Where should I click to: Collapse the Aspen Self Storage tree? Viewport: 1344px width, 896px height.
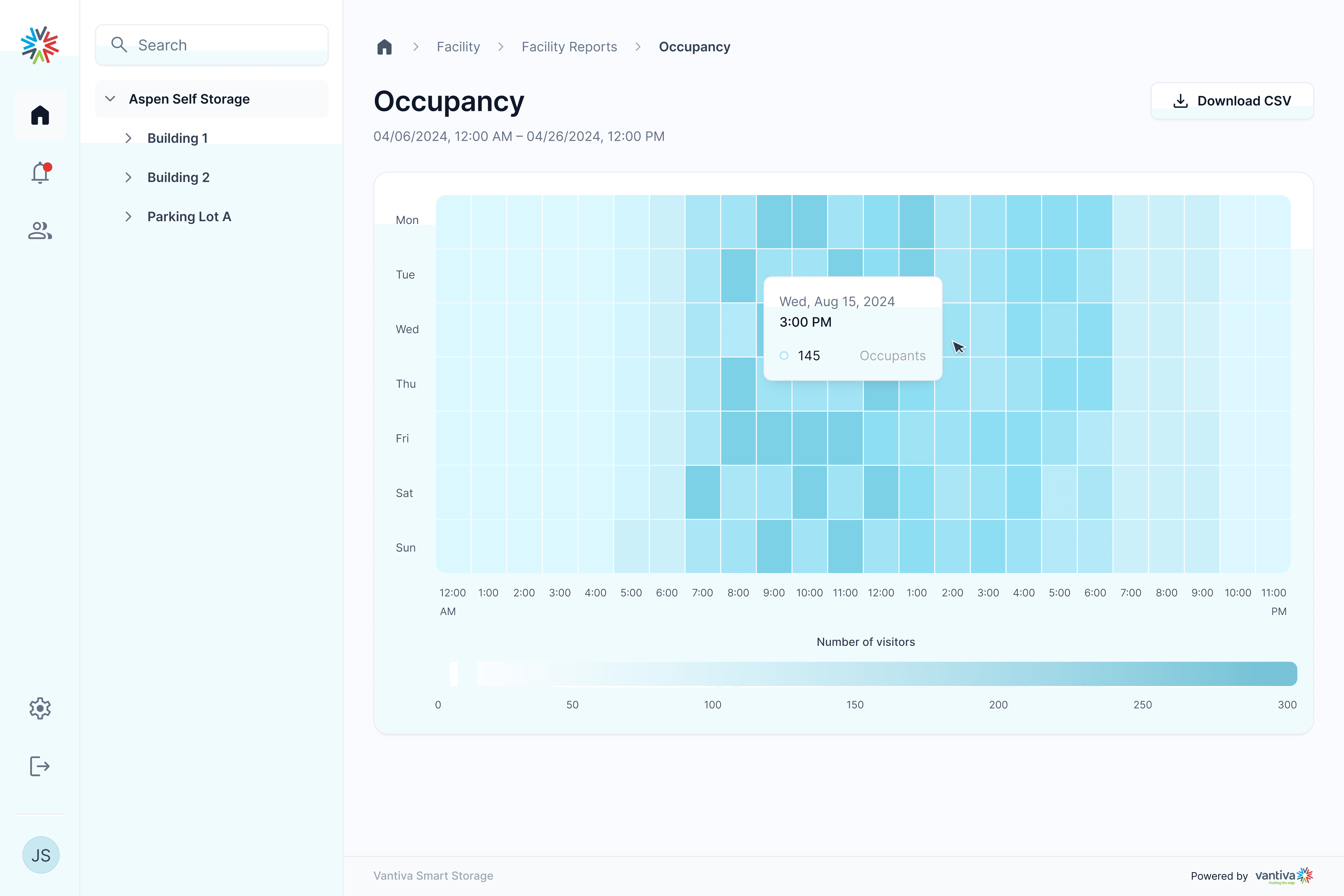110,99
